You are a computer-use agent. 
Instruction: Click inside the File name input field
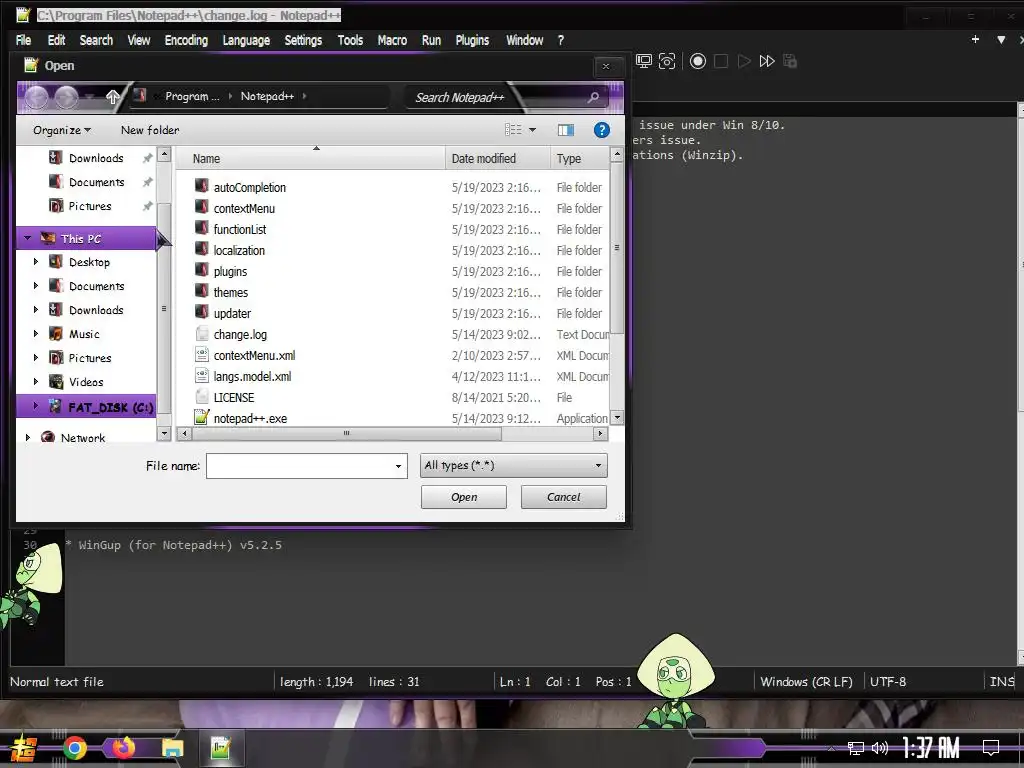[299, 466]
